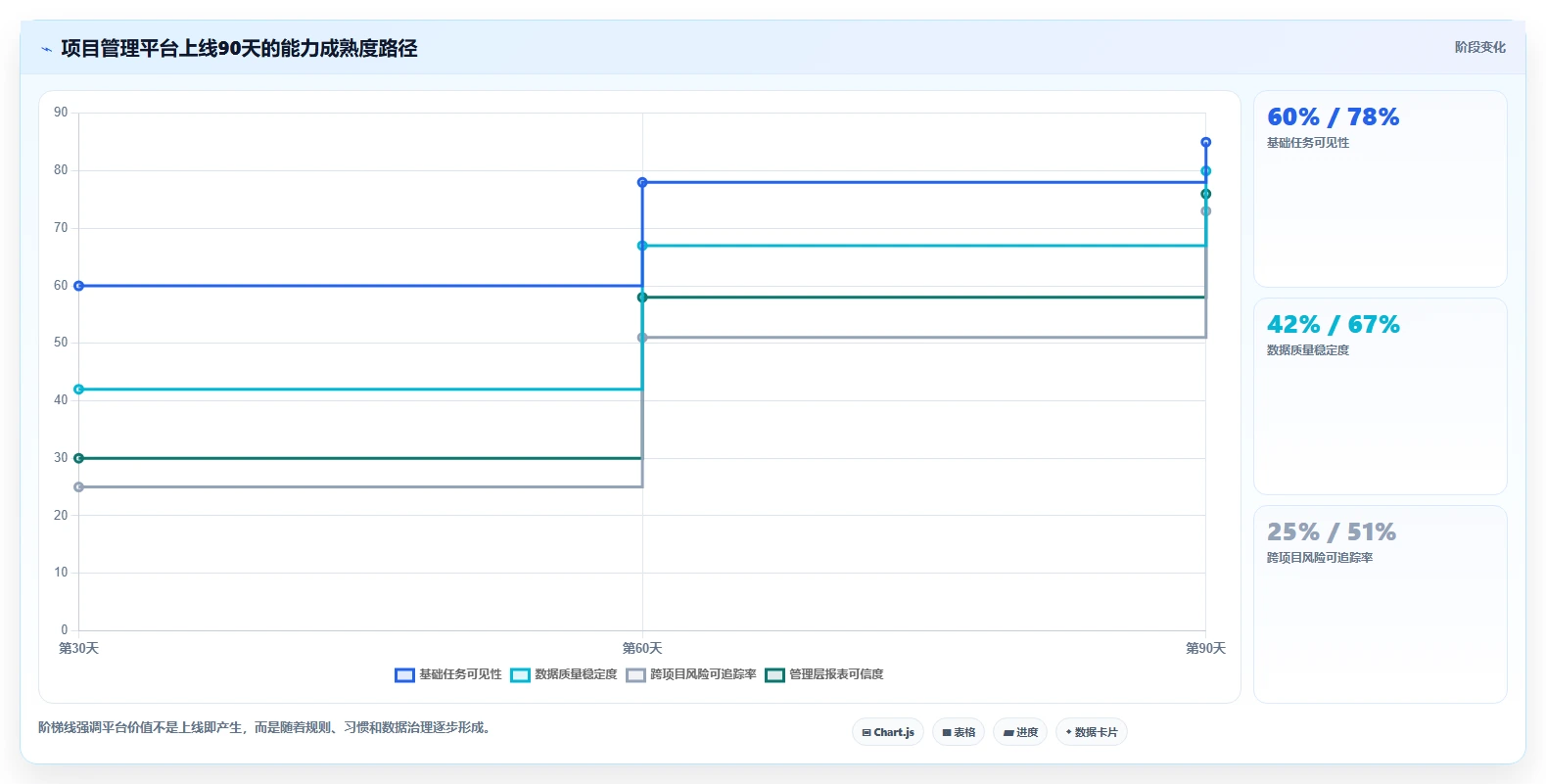Click the cyan data point at 42 on 第30天
Viewport: 1546px width, 784px height.
click(x=79, y=390)
